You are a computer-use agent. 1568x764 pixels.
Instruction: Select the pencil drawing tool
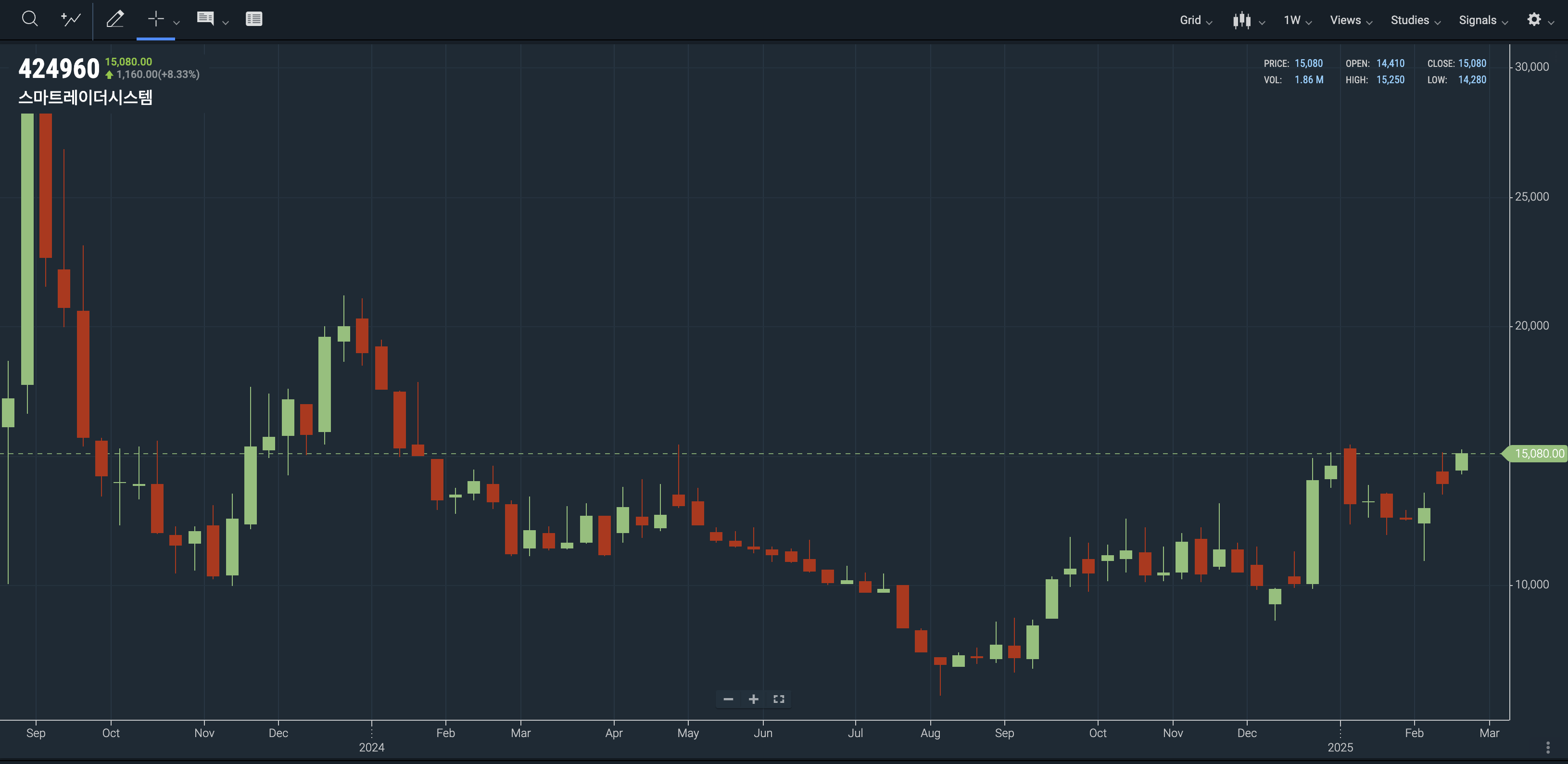click(115, 19)
